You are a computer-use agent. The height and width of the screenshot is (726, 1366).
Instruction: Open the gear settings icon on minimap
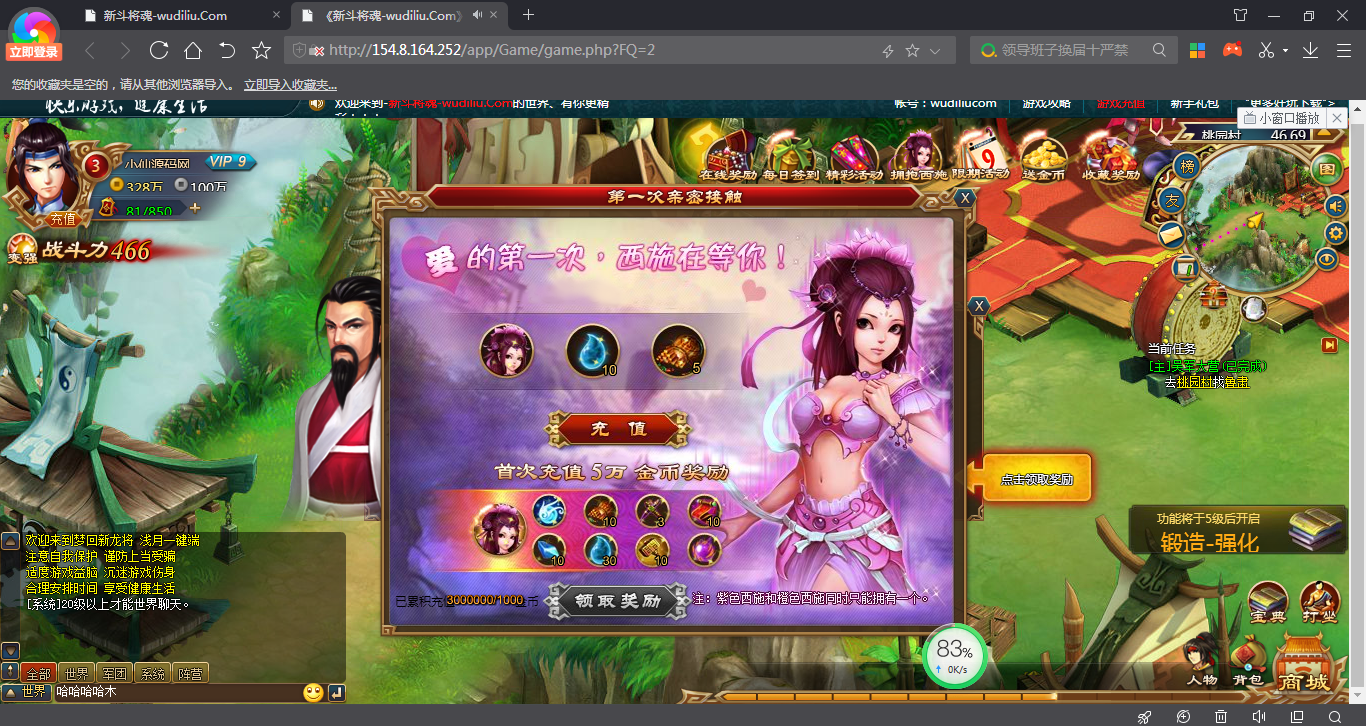[x=1336, y=233]
